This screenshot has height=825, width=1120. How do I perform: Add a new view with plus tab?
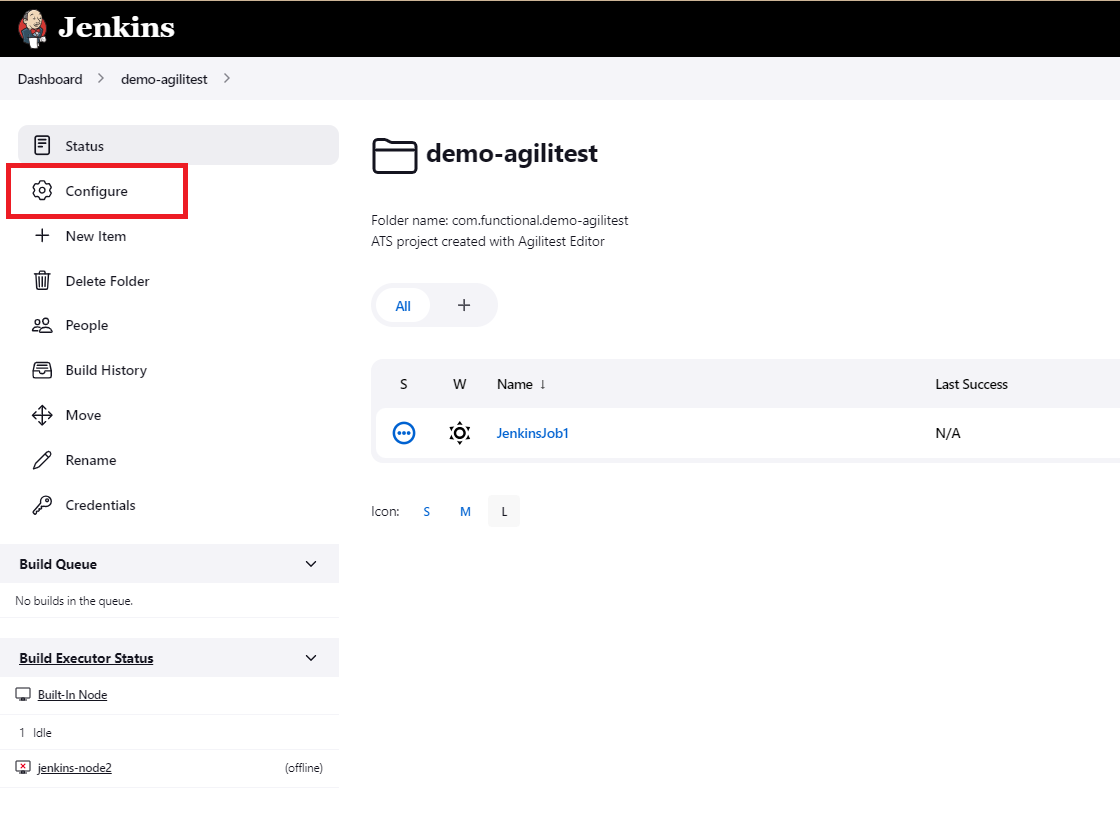pos(464,305)
